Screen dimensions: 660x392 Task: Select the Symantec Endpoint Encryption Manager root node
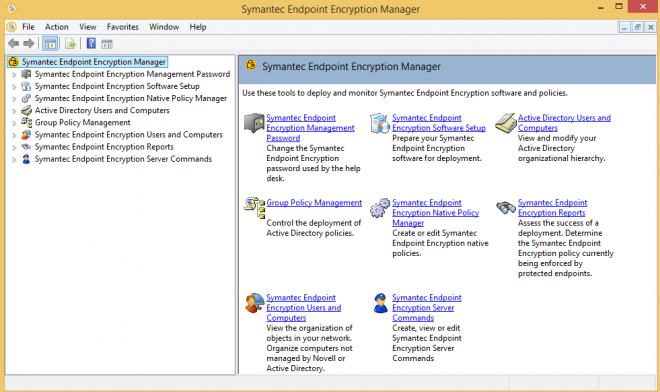[x=94, y=62]
